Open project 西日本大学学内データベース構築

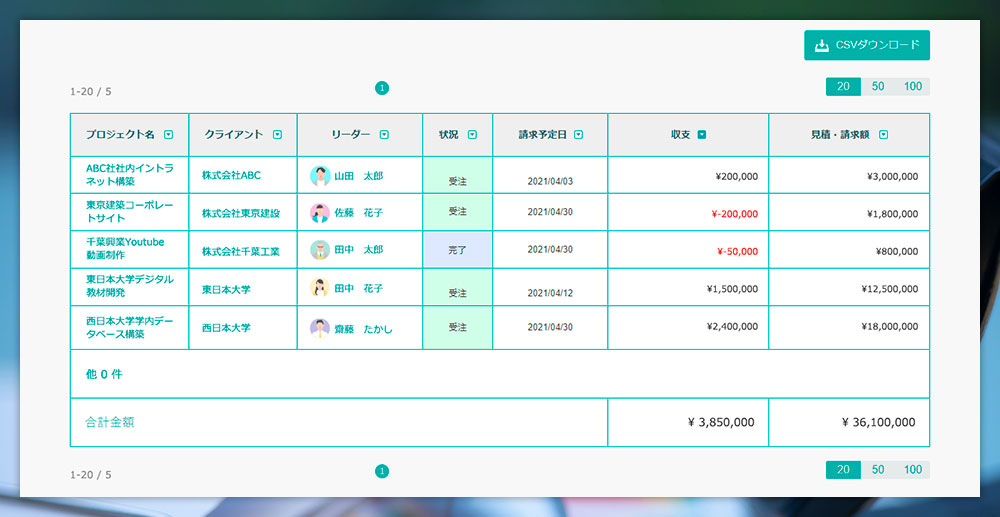click(x=129, y=328)
